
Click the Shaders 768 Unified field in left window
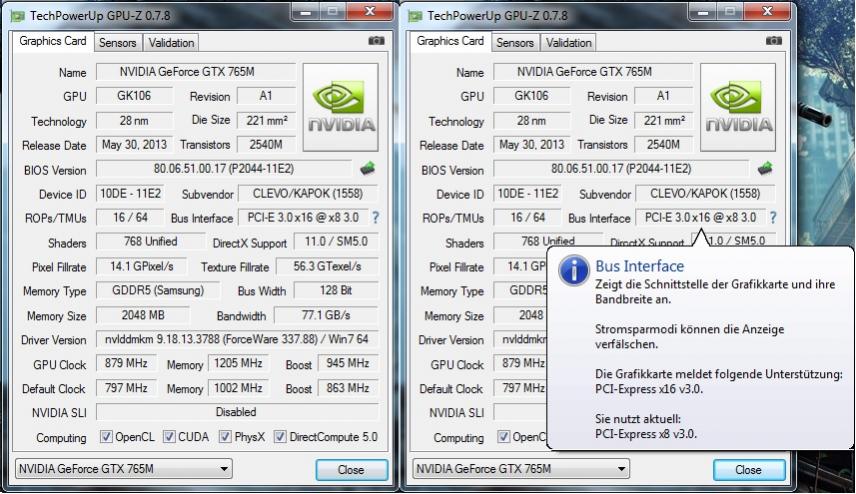pos(151,241)
